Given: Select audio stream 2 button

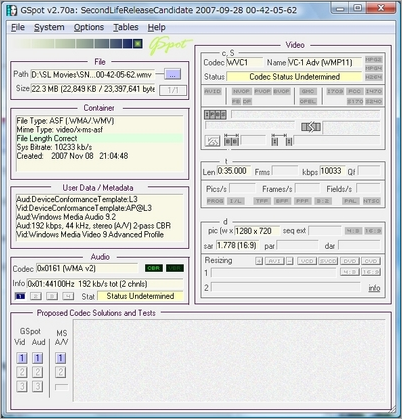Looking at the screenshot, I should 36,296.
